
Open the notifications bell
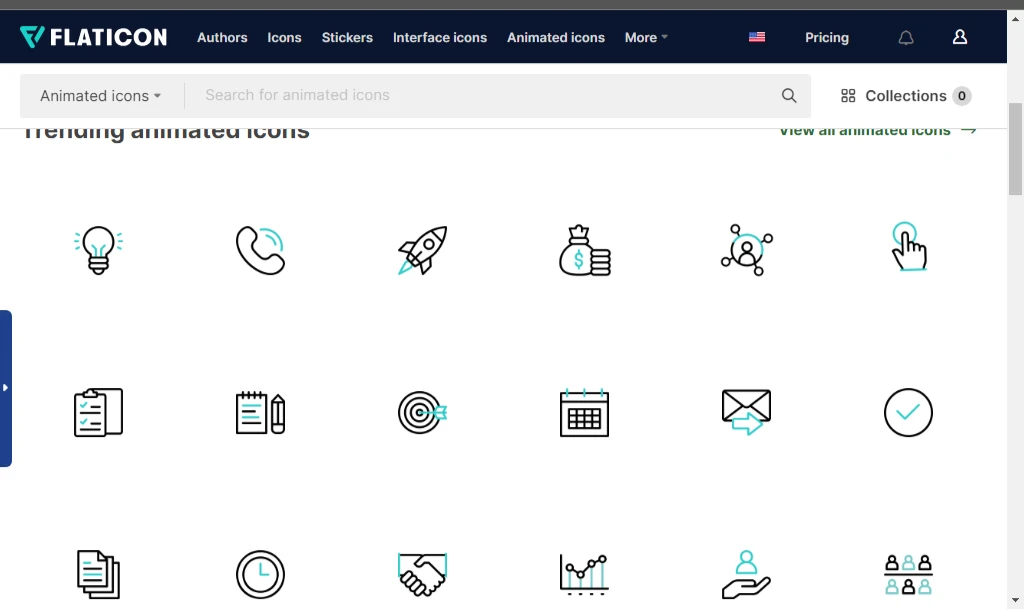pos(906,38)
